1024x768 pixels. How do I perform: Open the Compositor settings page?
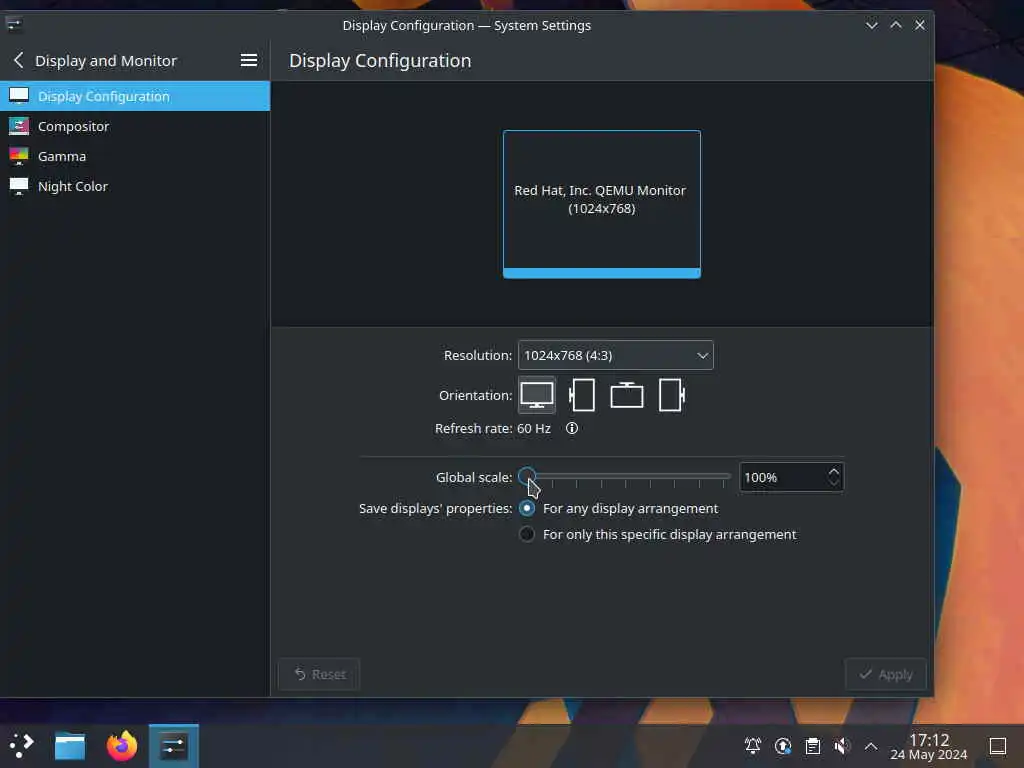(135, 126)
